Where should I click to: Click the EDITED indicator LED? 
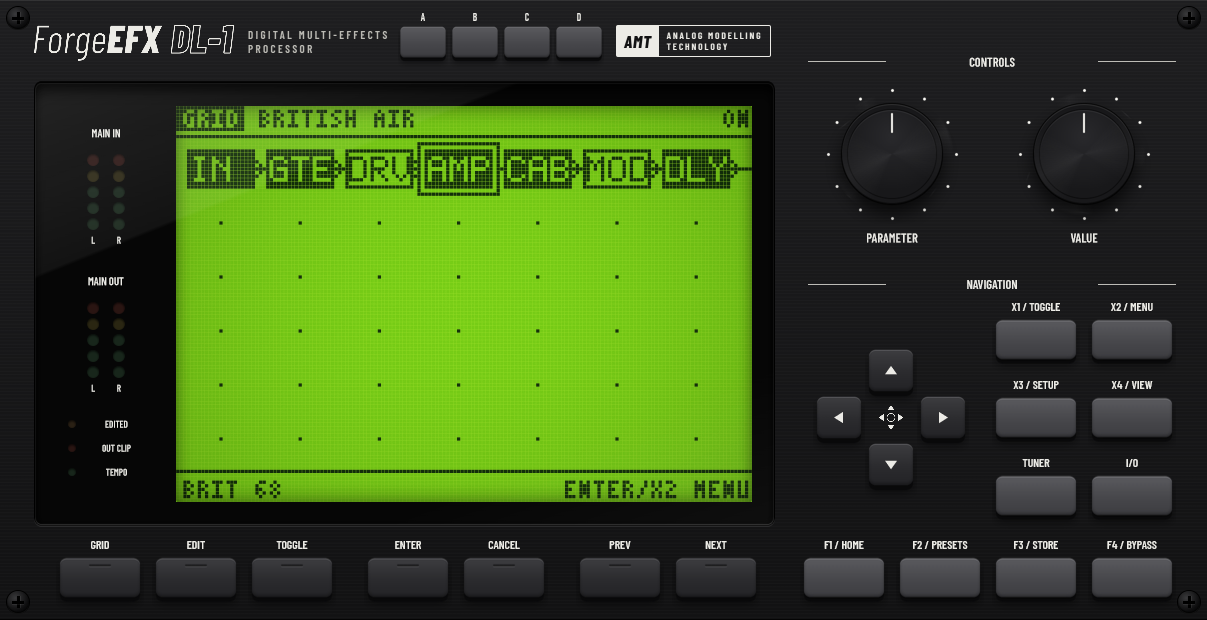click(x=72, y=424)
